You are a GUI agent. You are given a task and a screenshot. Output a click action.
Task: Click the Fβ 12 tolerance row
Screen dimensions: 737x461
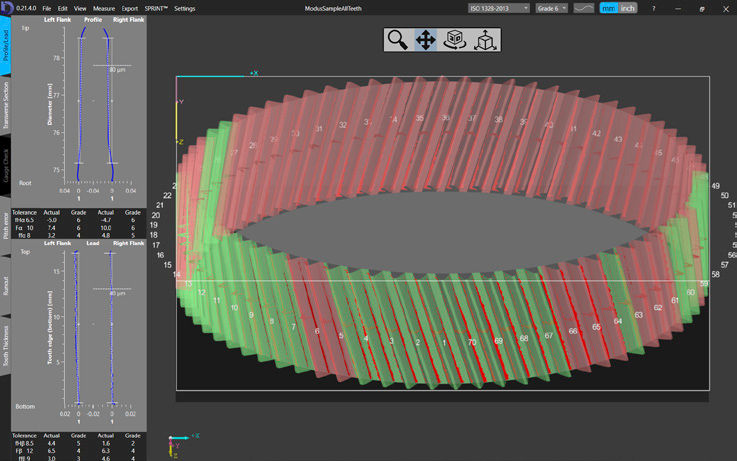point(78,451)
